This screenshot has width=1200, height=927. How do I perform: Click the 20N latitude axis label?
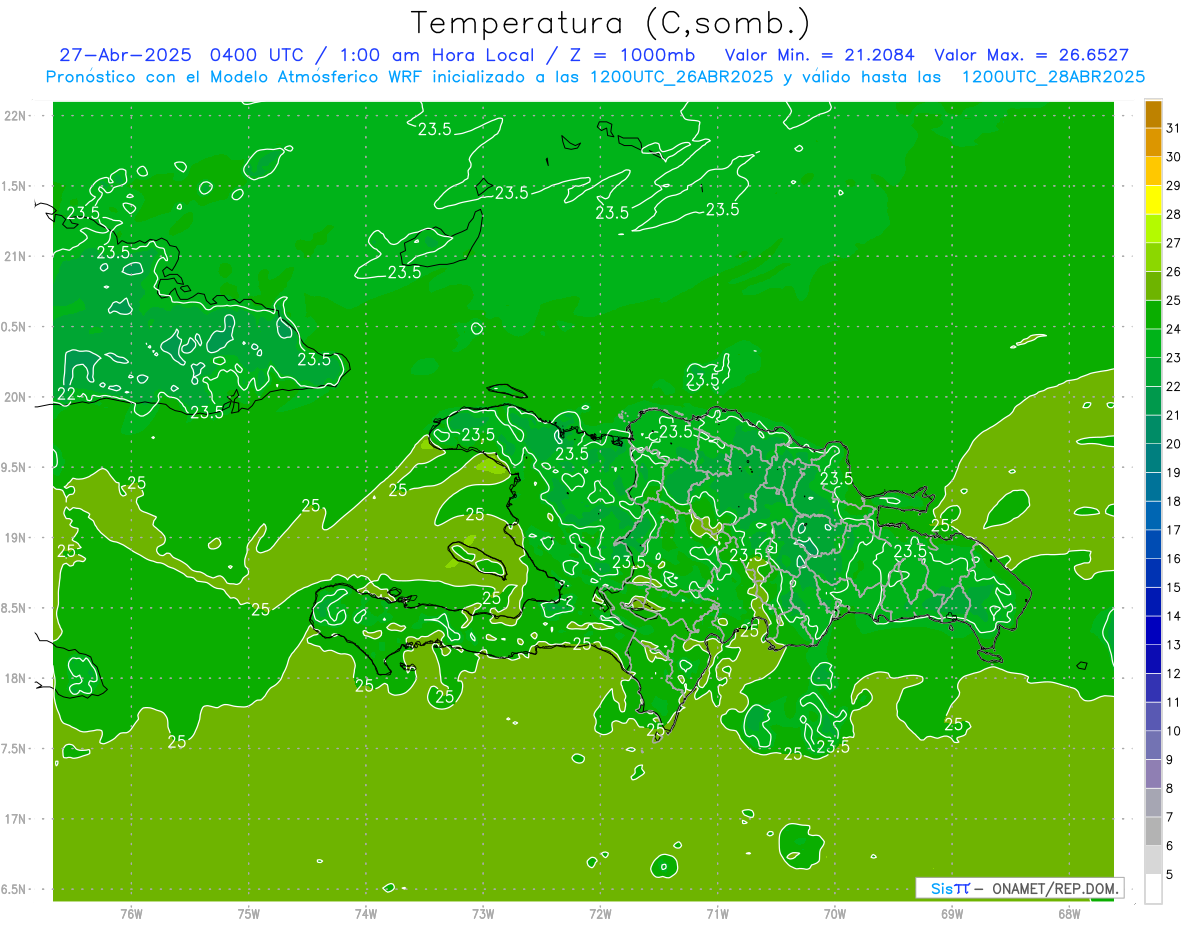click(x=15, y=397)
